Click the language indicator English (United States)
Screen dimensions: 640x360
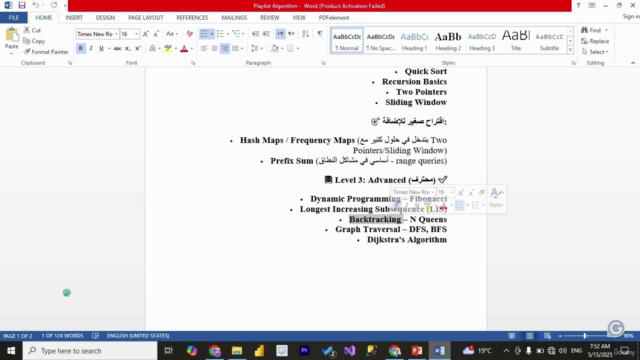click(138, 336)
